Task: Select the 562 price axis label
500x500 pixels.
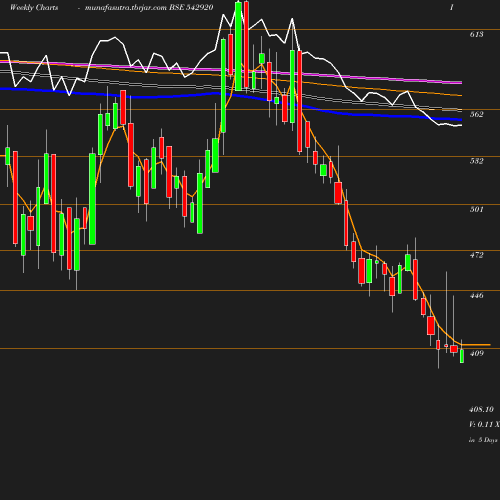Action: (x=476, y=114)
